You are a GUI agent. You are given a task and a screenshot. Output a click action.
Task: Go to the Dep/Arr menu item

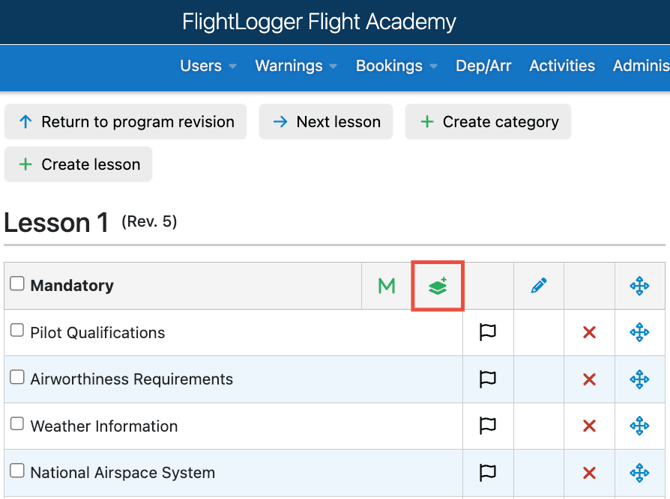483,66
